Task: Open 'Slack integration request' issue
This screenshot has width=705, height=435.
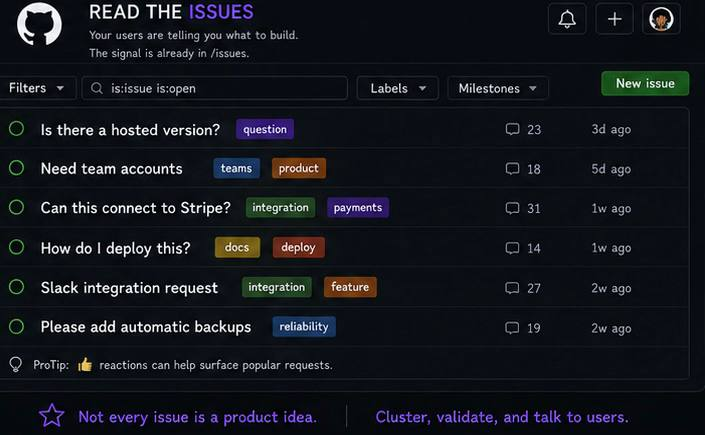Action: 129,287
